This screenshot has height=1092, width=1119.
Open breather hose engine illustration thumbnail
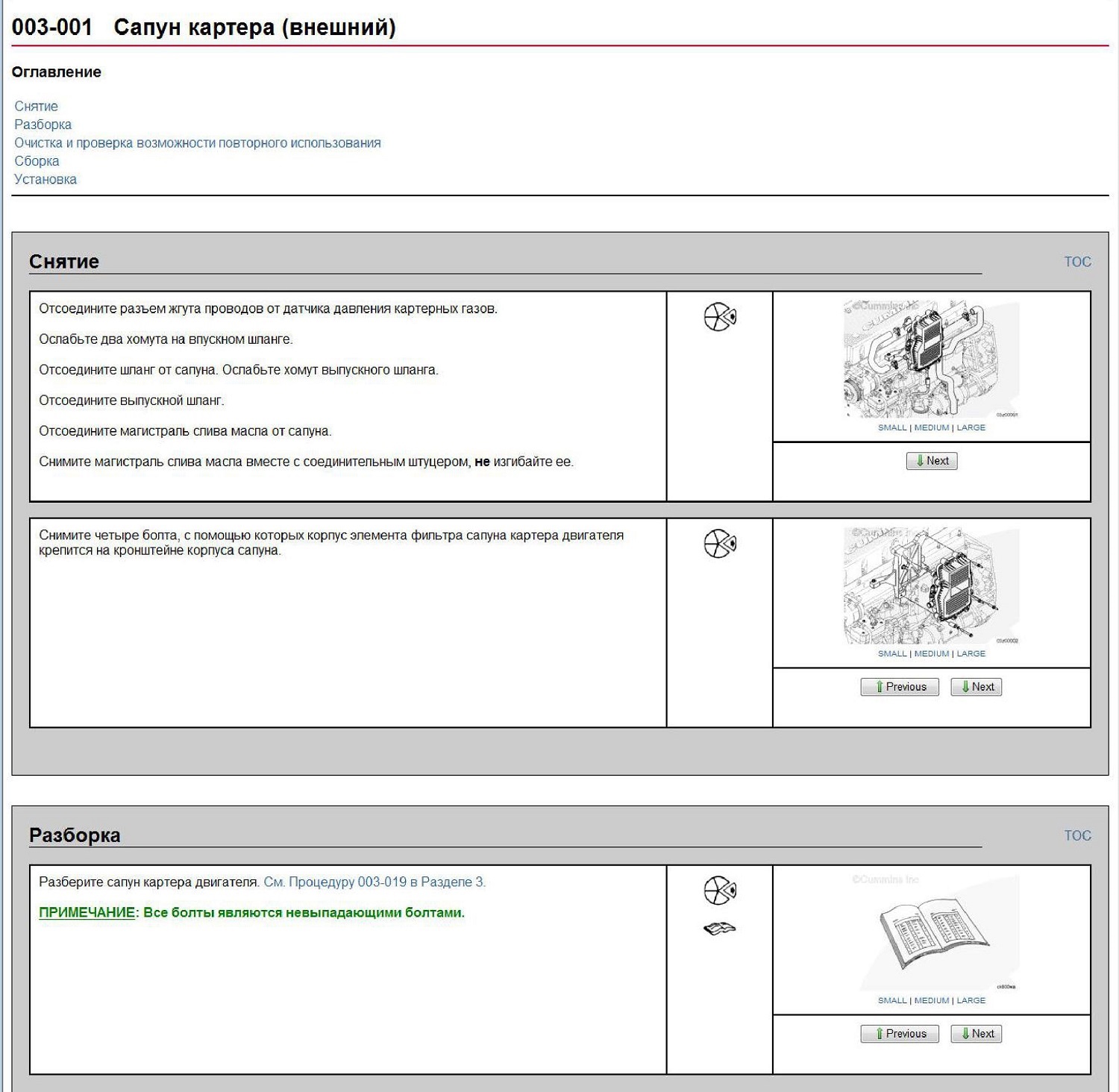[931, 359]
